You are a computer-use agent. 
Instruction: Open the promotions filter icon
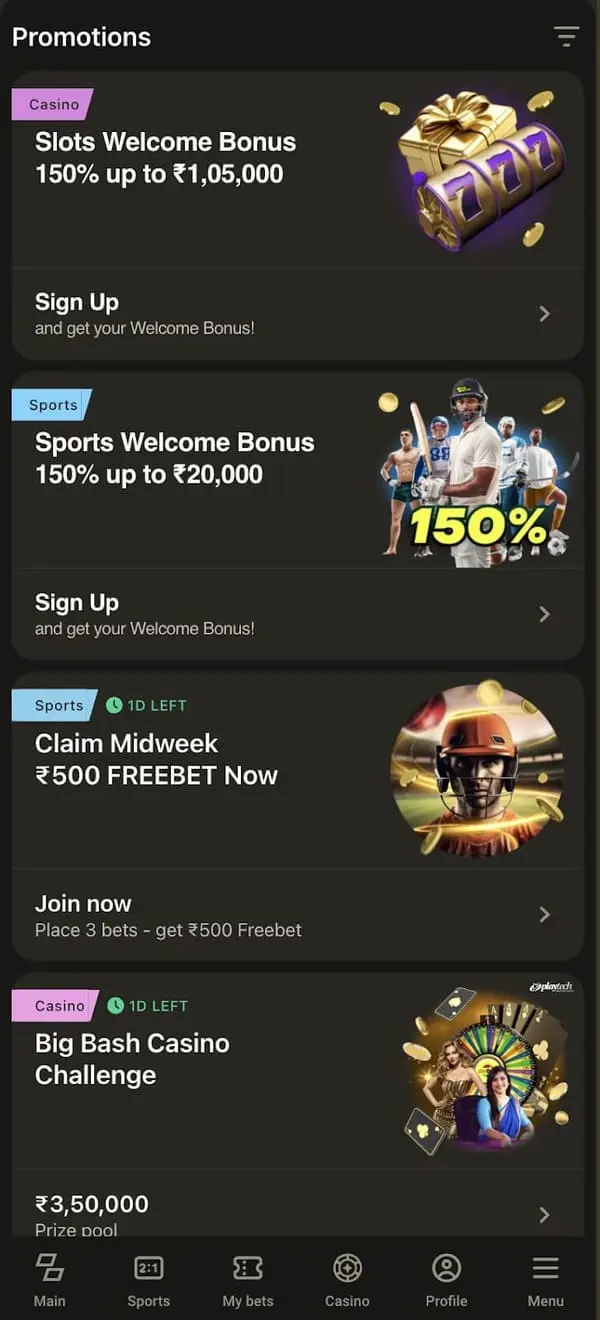pyautogui.click(x=566, y=37)
